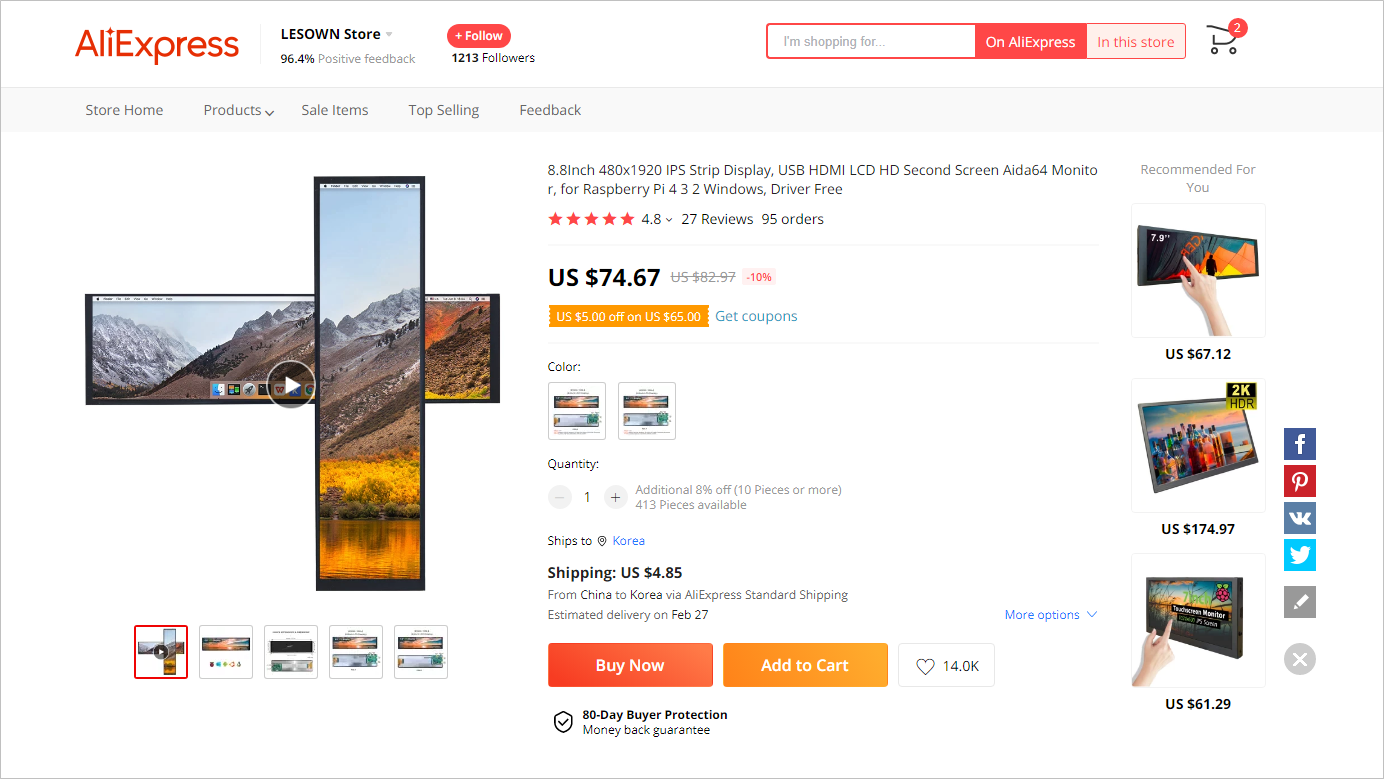This screenshot has width=1384, height=779.
Task: Add item to wishlist with heart icon
Action: click(946, 666)
